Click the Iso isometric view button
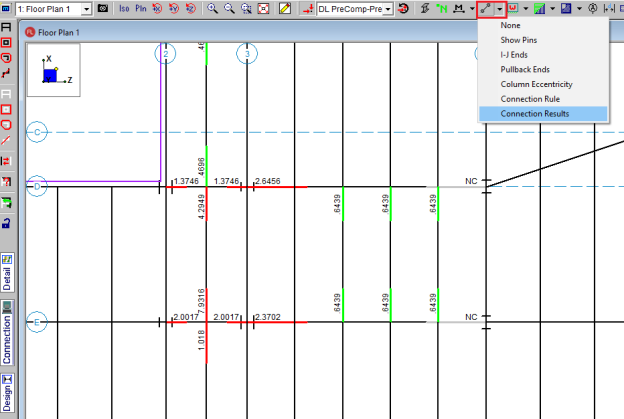The image size is (624, 419). pos(125,8)
